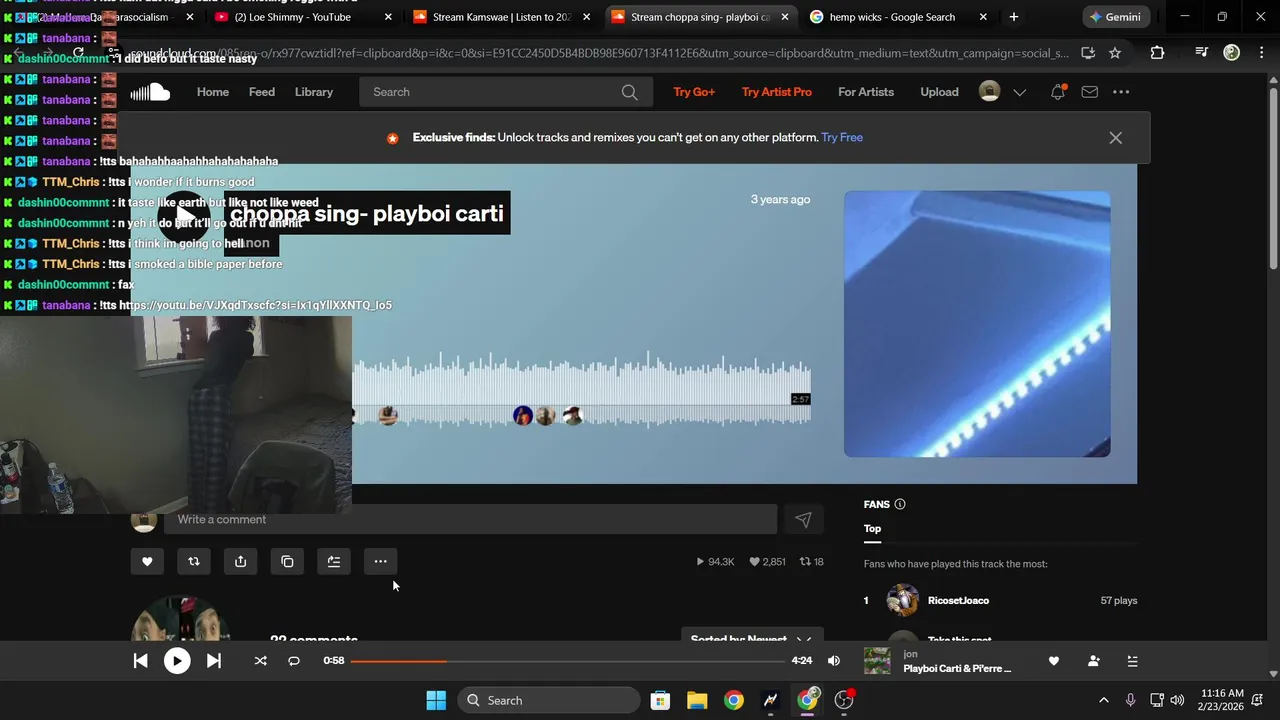Toggle shuffle in the player bar
This screenshot has width=1280, height=720.
point(260,660)
